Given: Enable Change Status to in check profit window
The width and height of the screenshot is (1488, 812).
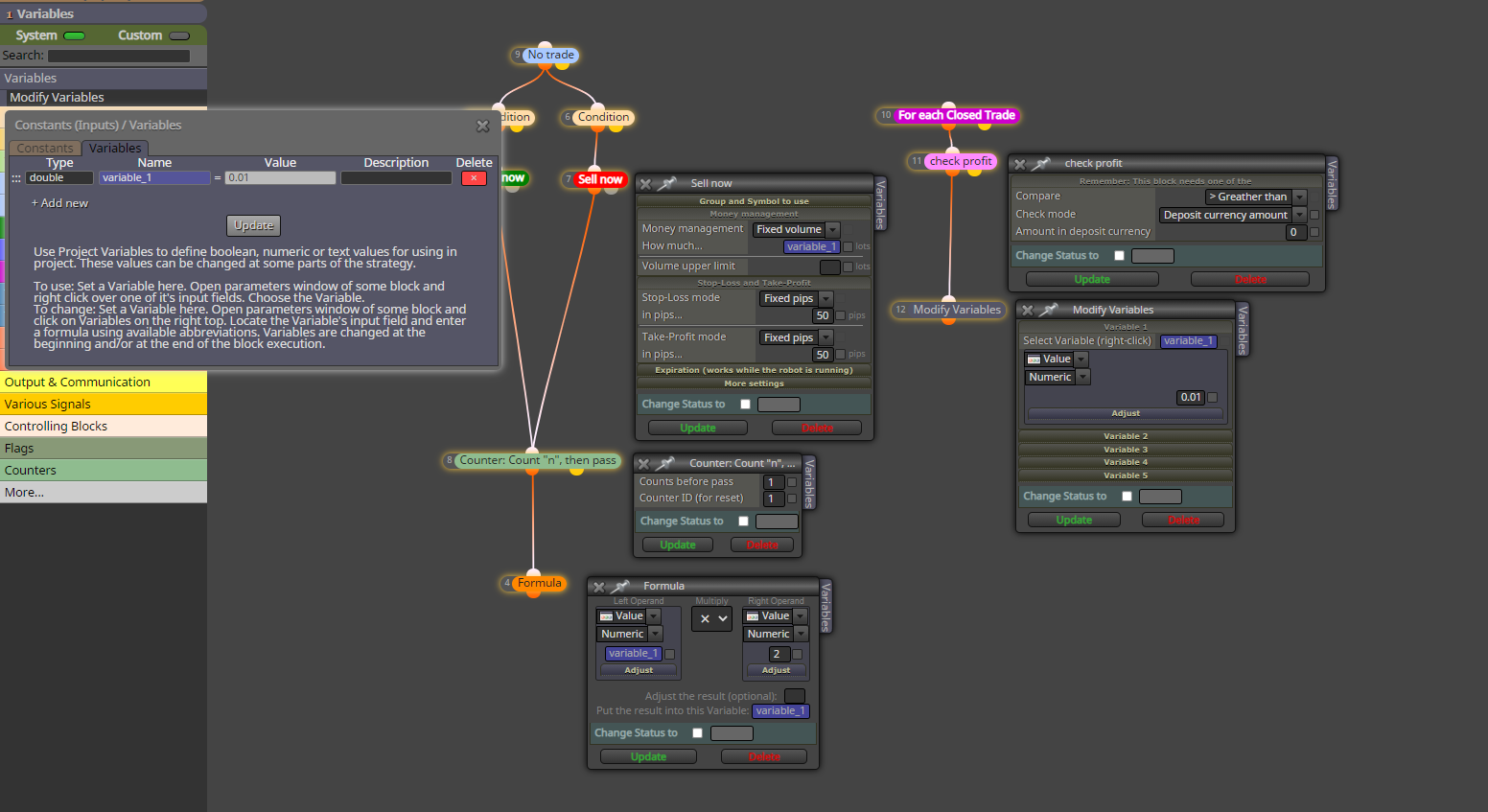Looking at the screenshot, I should [x=1119, y=256].
